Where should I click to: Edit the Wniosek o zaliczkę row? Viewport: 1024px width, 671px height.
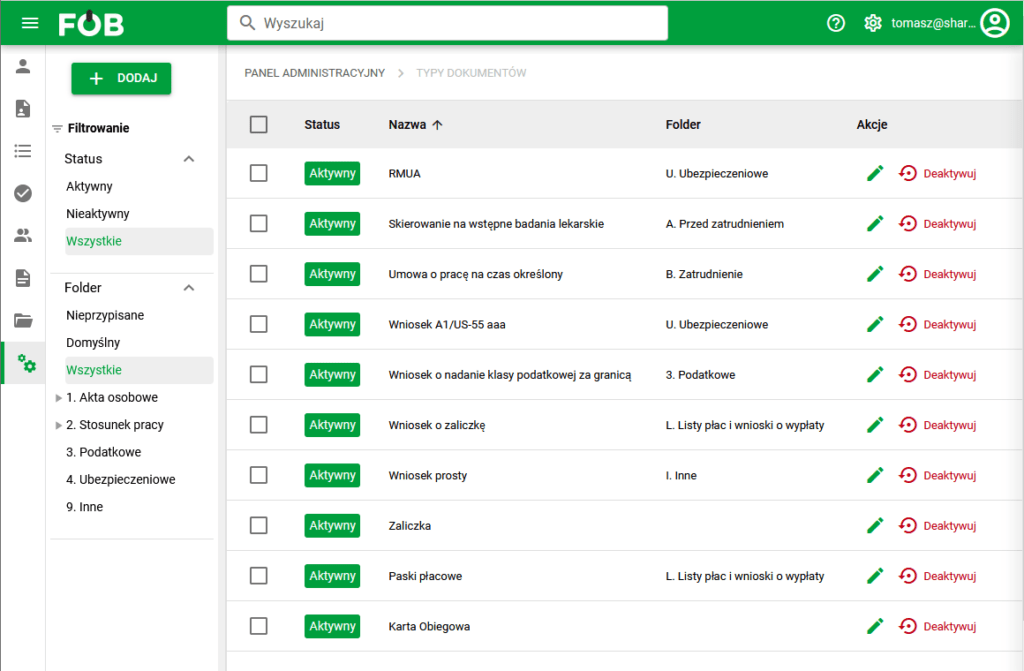coord(875,425)
